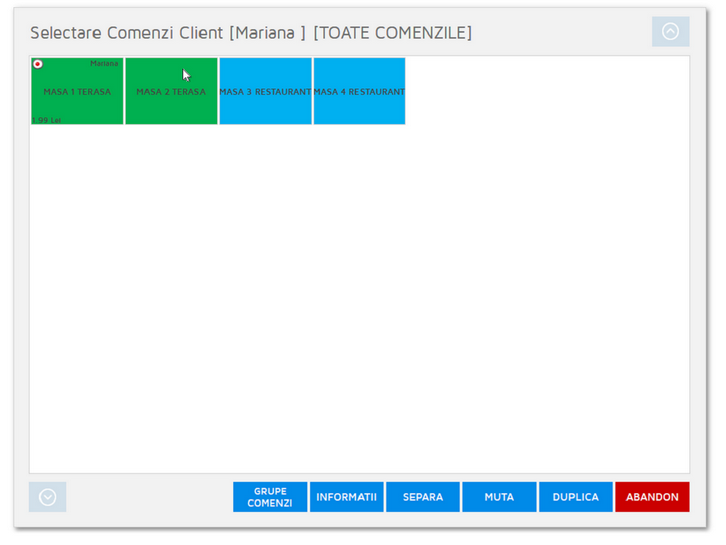Select the MASA 1 TERASA order tile

coord(77,91)
